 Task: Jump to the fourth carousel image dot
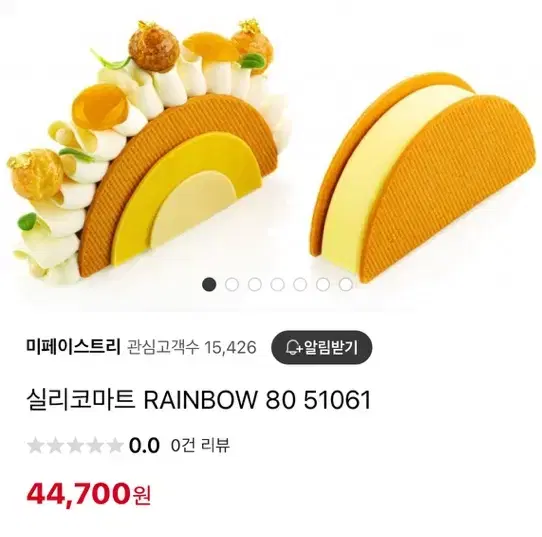[277, 284]
